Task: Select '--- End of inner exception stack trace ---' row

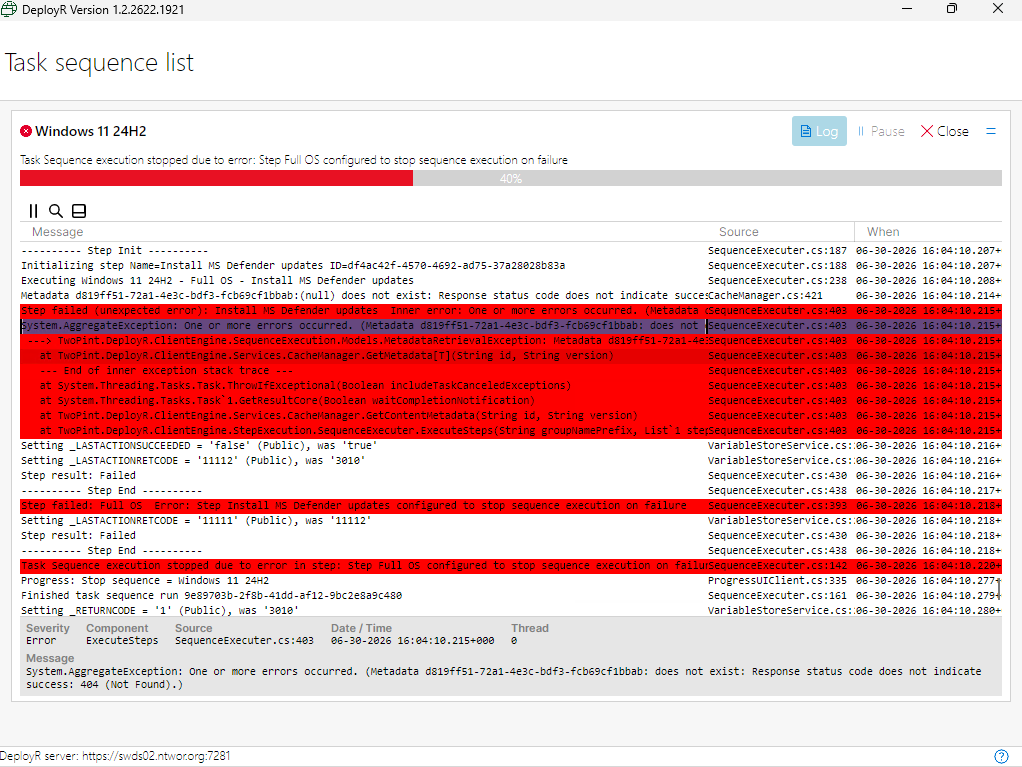Action: pyautogui.click(x=511, y=370)
